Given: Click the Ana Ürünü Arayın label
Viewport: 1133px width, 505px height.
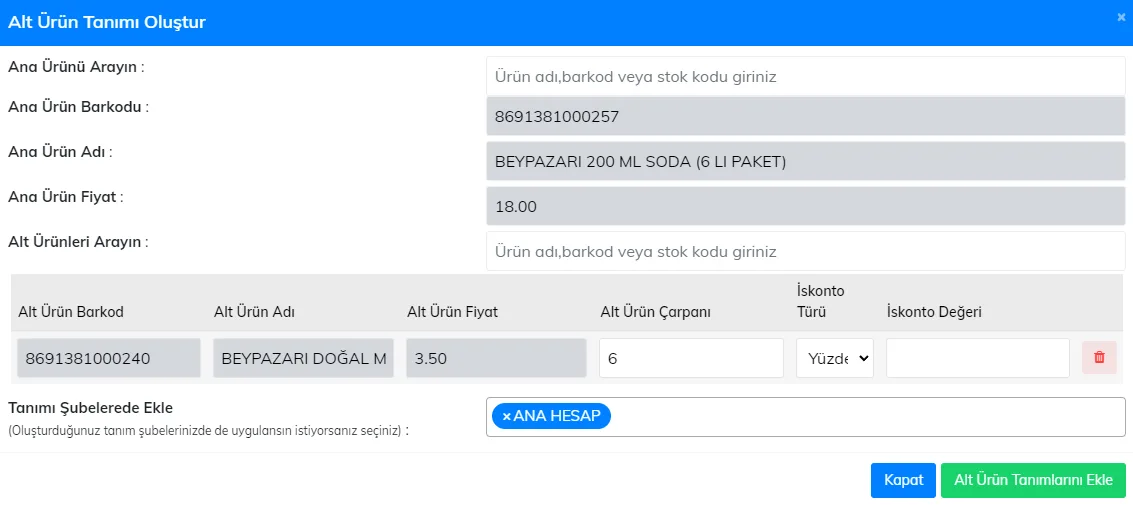Looking at the screenshot, I should 77,67.
